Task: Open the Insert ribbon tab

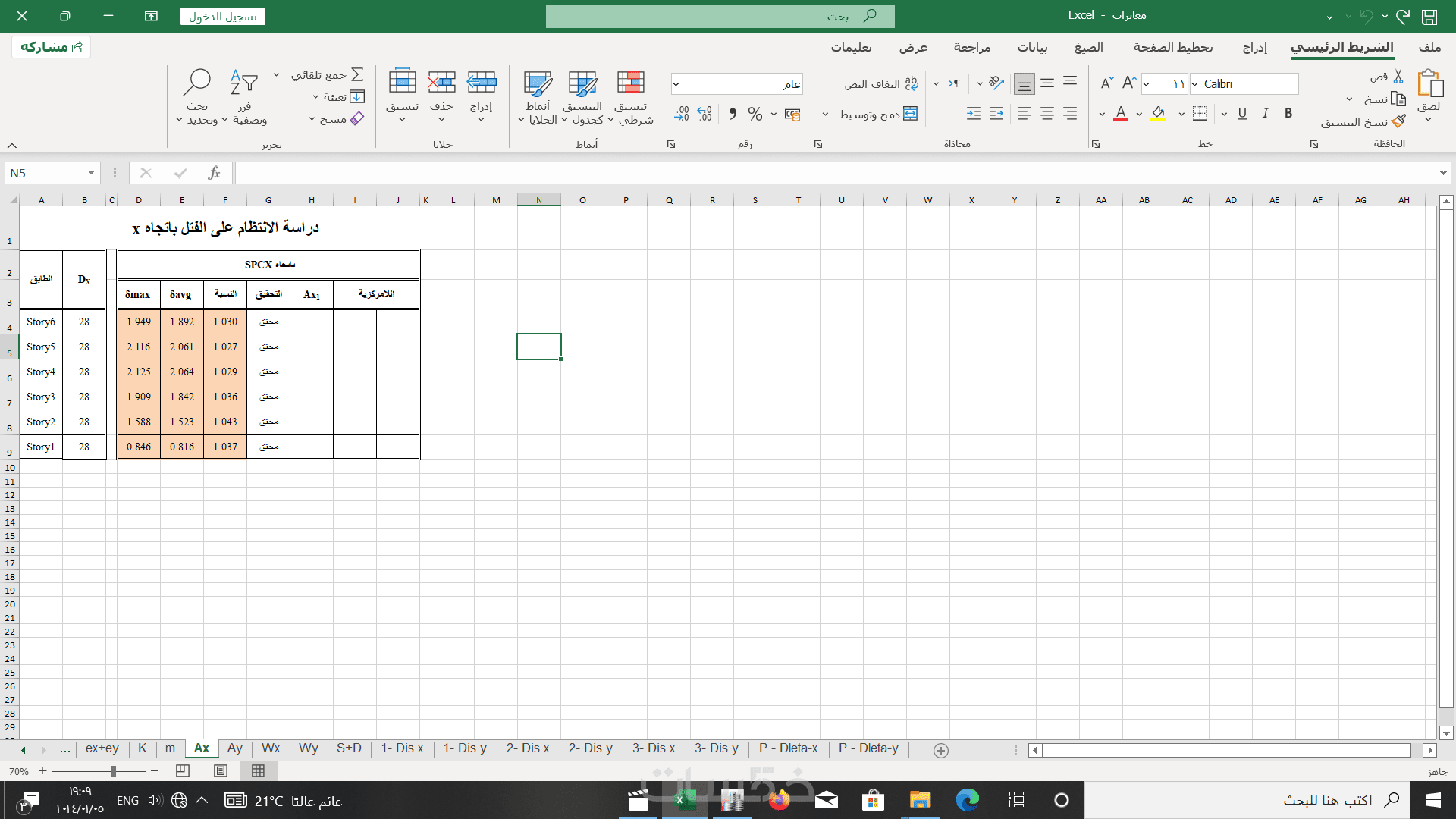Action: click(1254, 47)
